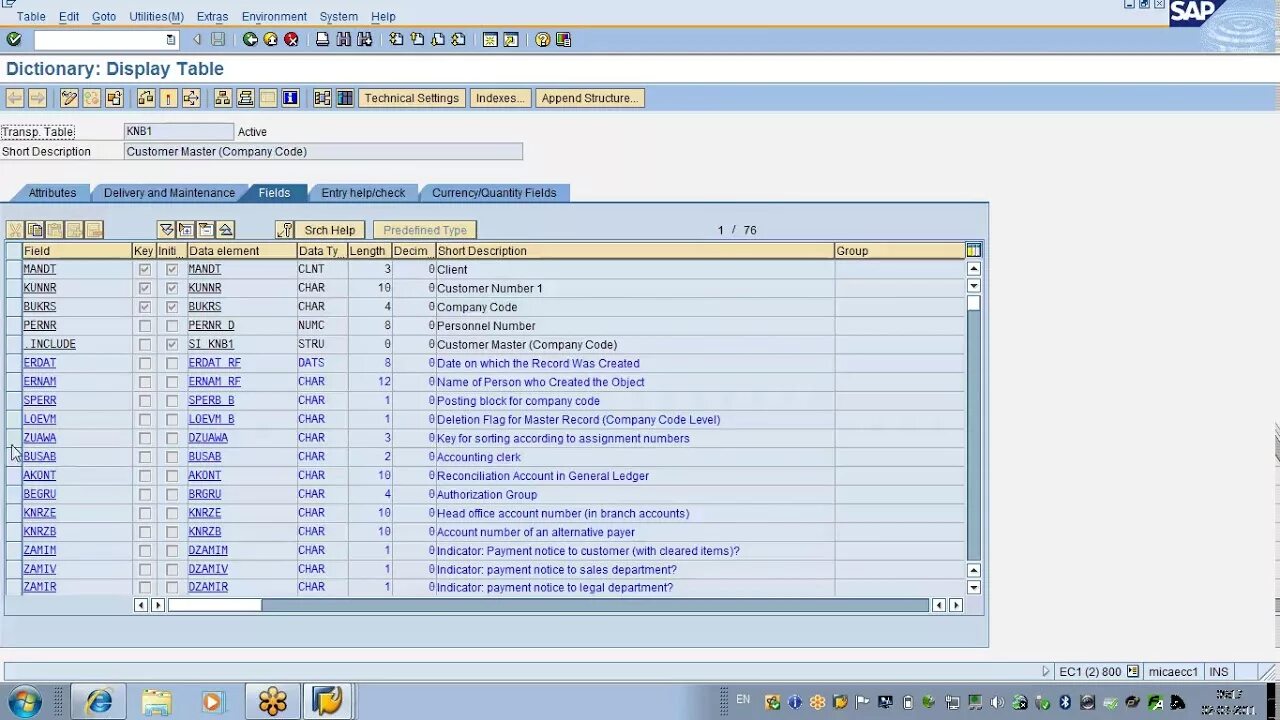Image resolution: width=1280 pixels, height=720 pixels.
Task: Click the Technical Settings button
Action: (x=411, y=98)
